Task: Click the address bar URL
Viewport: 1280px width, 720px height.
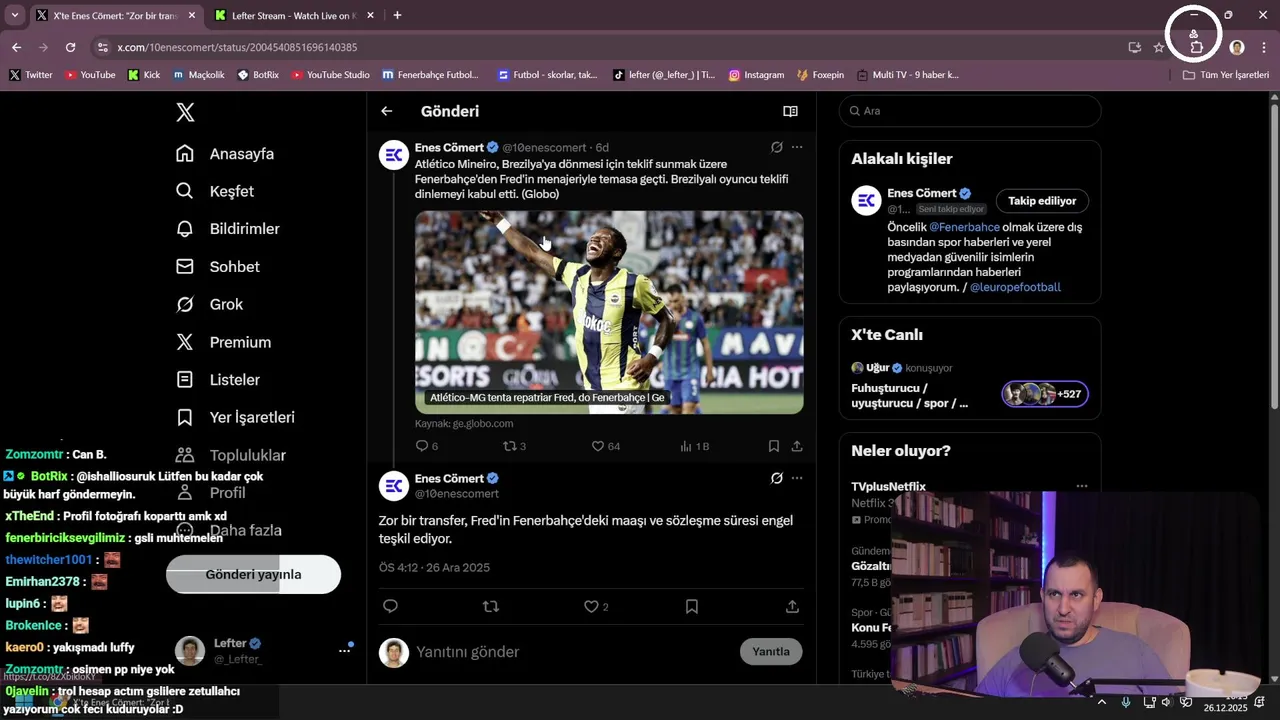Action: click(x=237, y=47)
